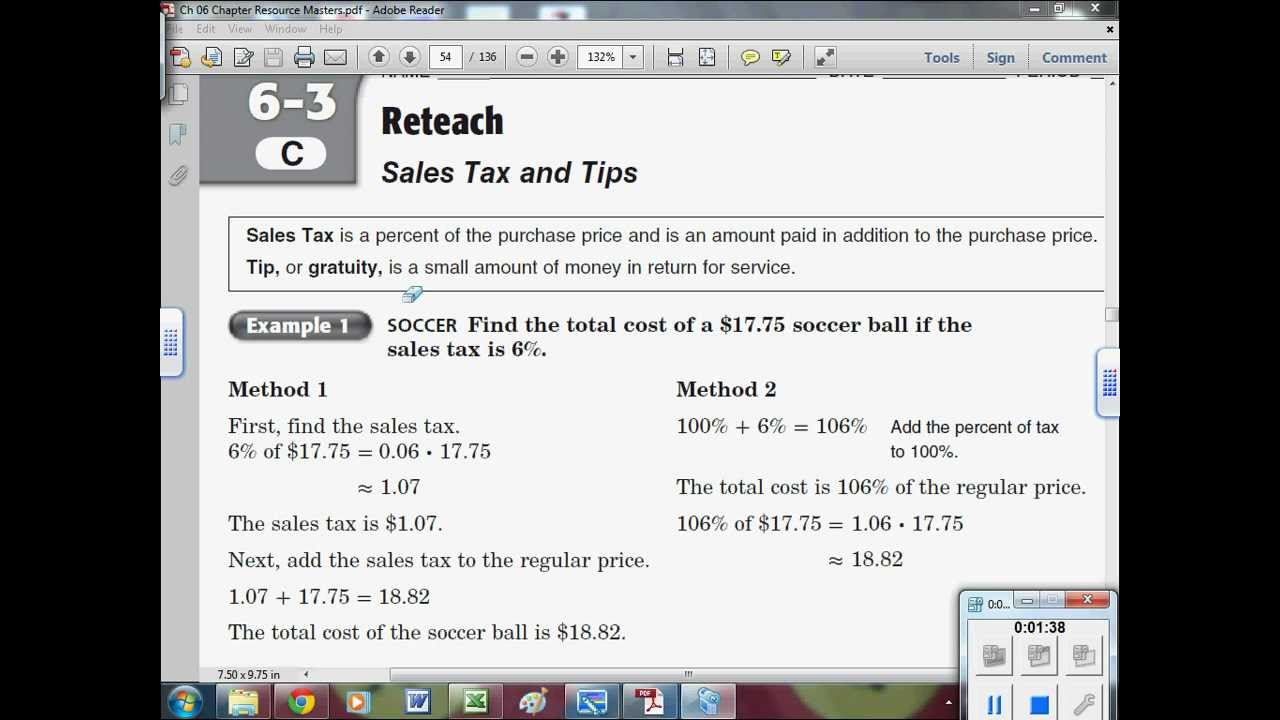Show the Attachments paperclip panel

[x=178, y=176]
